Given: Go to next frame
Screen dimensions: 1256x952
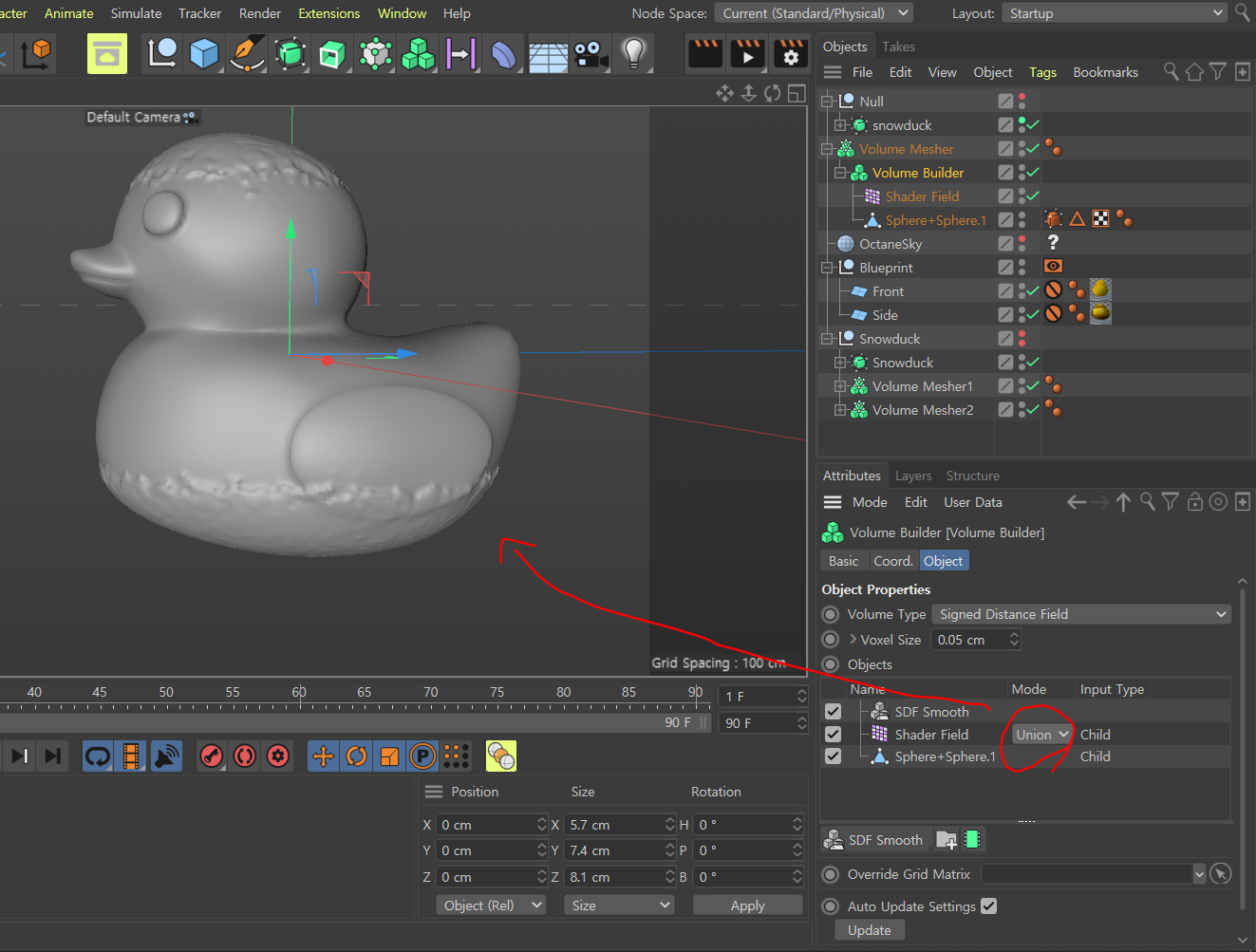Looking at the screenshot, I should tap(20, 756).
